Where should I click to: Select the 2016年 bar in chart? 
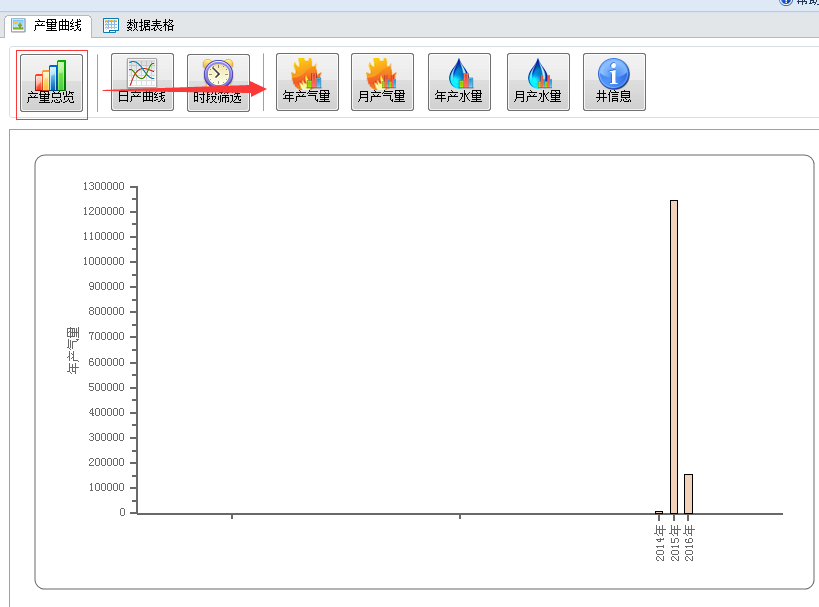point(688,494)
